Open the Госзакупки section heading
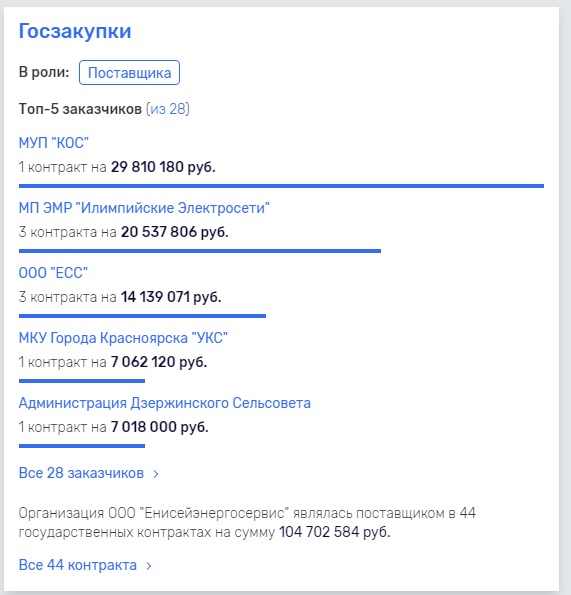Screen dimensions: 571x595 tap(75, 31)
